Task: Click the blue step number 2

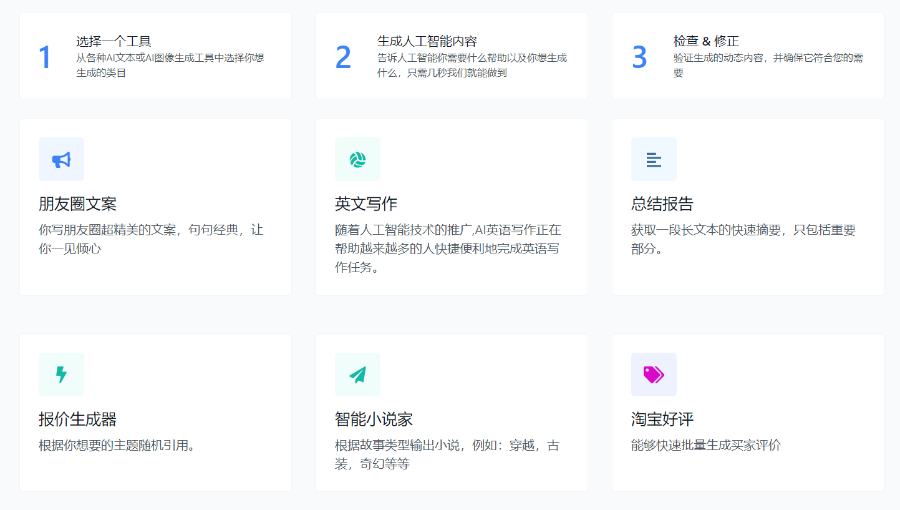Action: [x=343, y=57]
